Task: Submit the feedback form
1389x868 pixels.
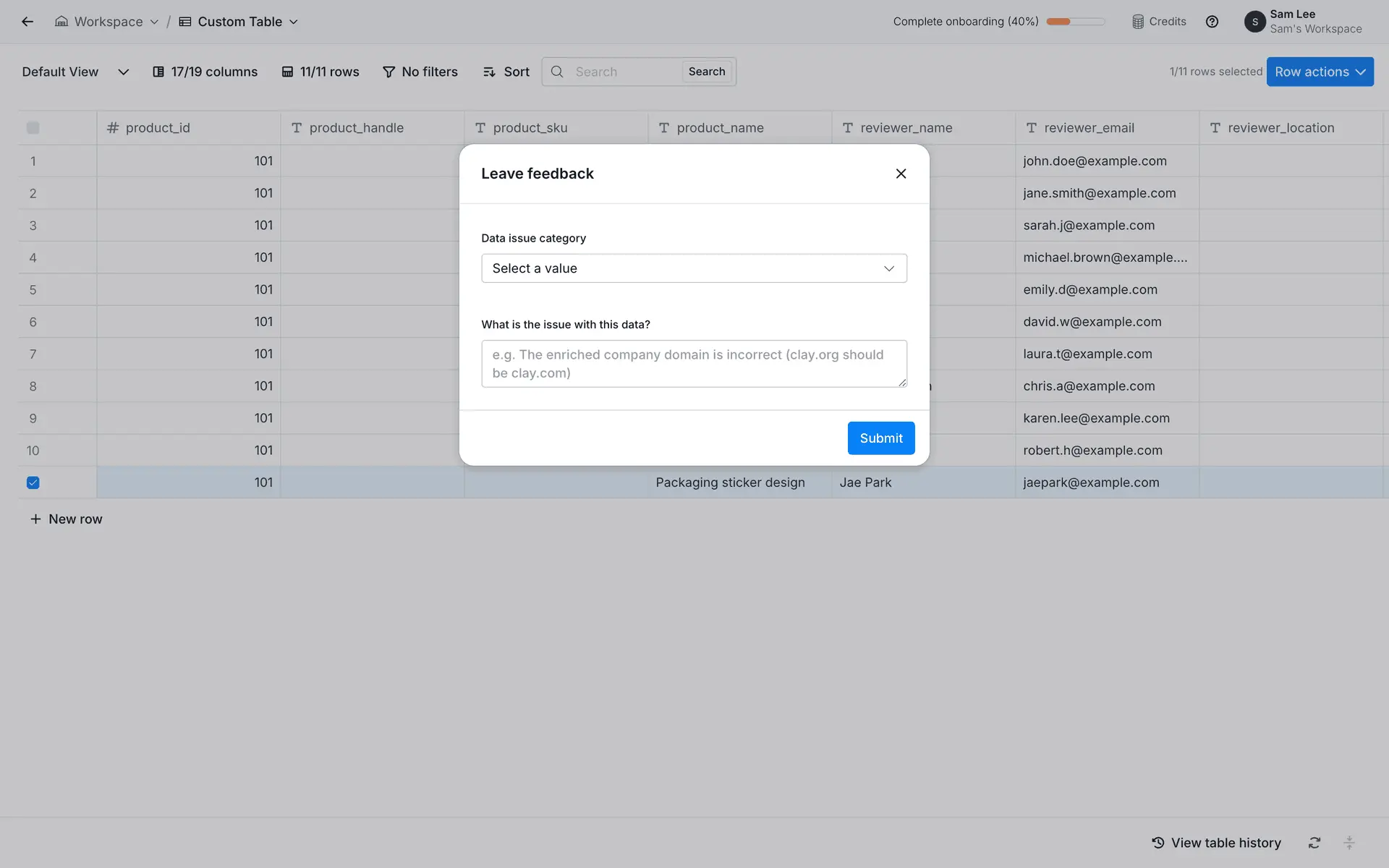Action: coord(880,438)
